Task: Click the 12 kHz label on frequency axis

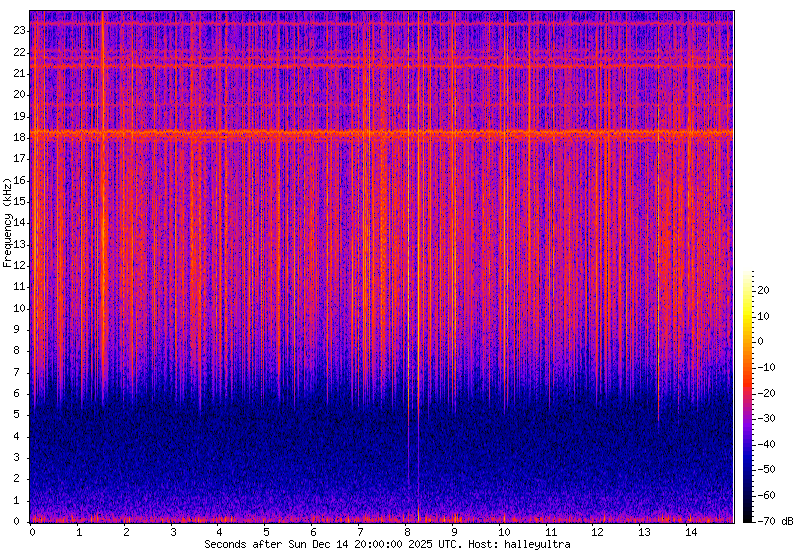Action: pos(19,265)
